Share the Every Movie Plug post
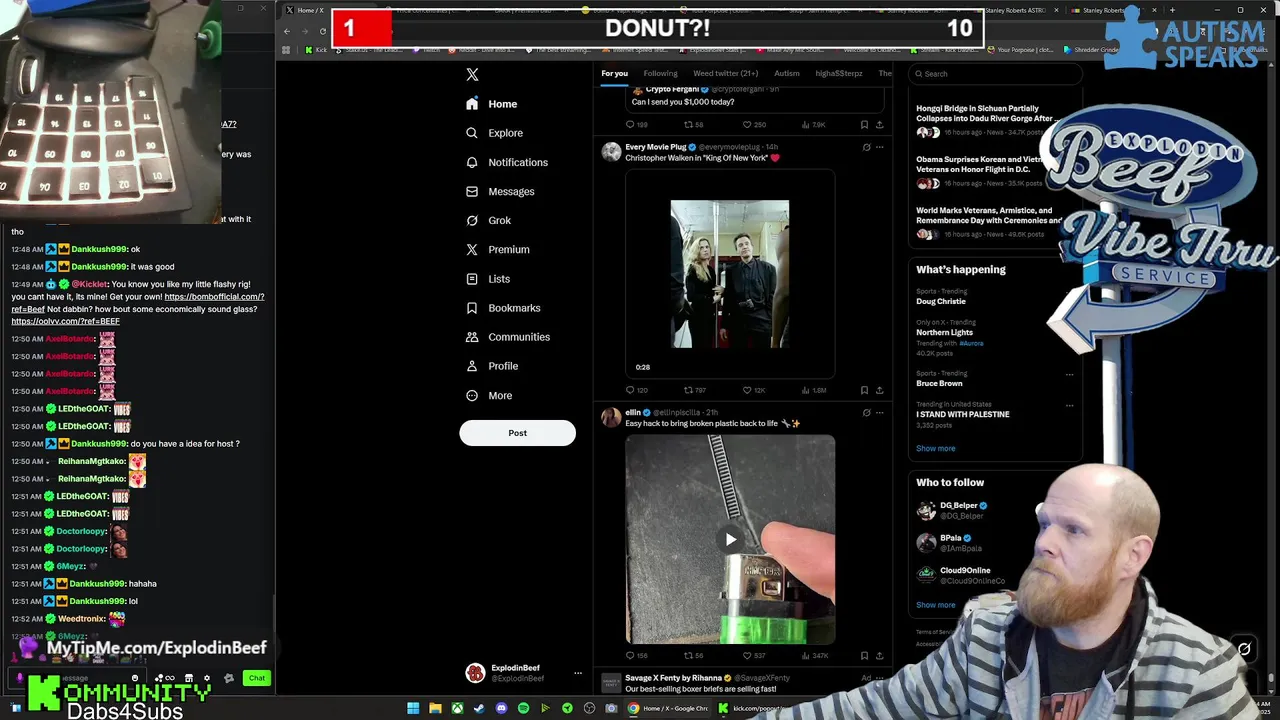Image resolution: width=1280 pixels, height=720 pixels. (x=879, y=390)
